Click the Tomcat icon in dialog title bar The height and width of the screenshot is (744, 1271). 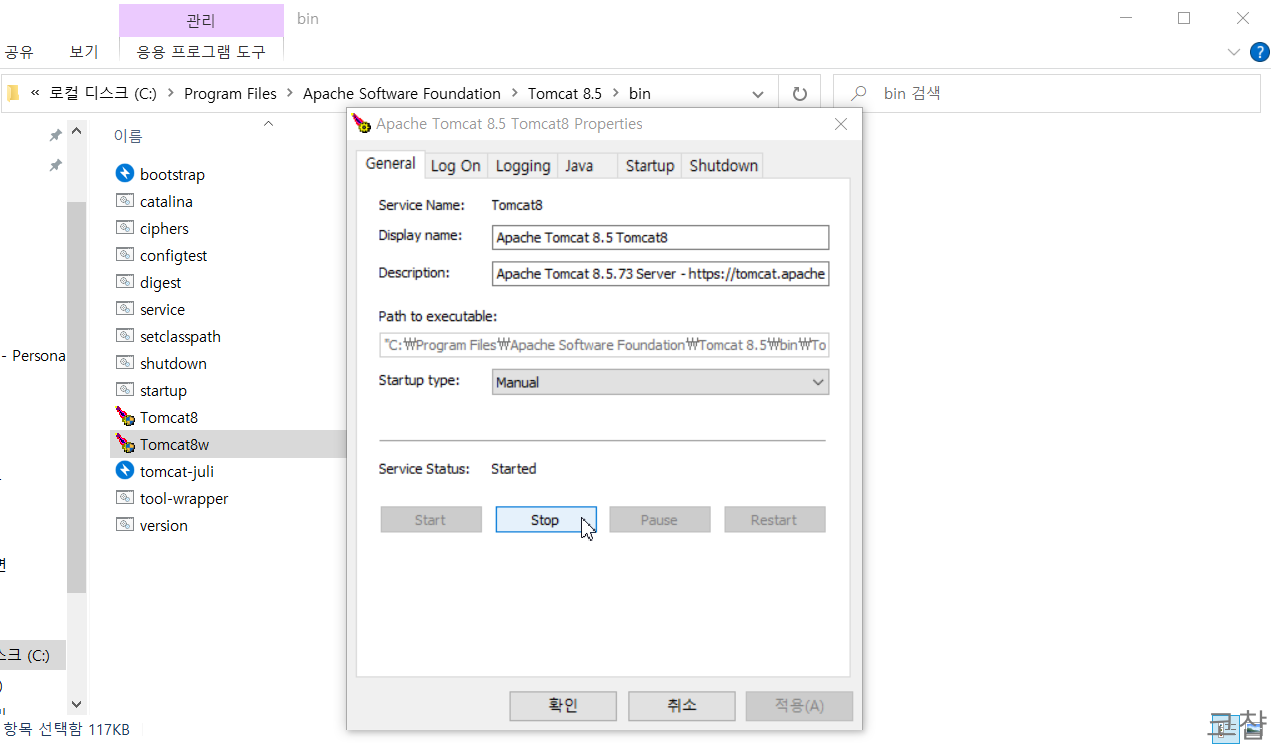click(x=362, y=124)
